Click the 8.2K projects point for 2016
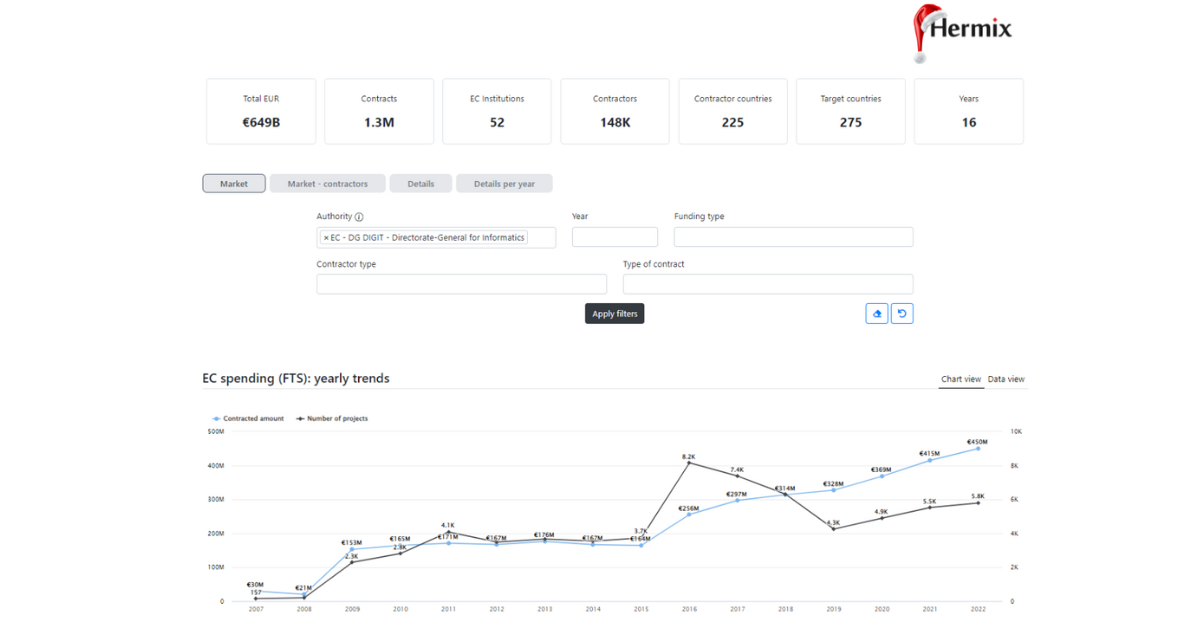Image resolution: width=1200 pixels, height=628 pixels. tap(689, 463)
